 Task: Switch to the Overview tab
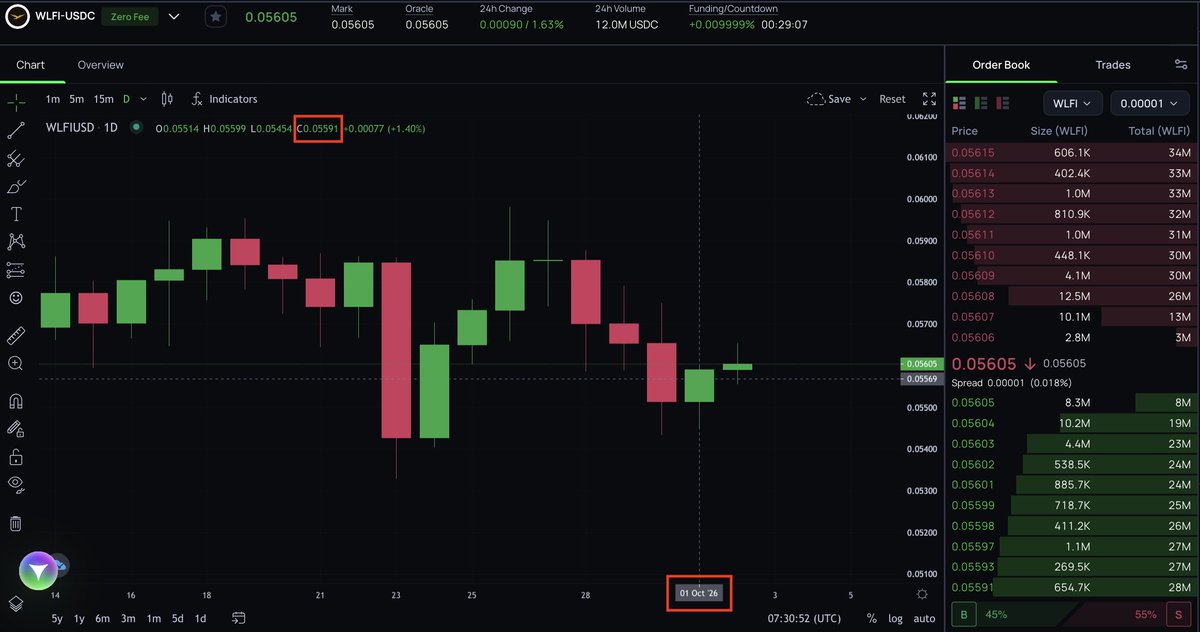click(x=101, y=65)
